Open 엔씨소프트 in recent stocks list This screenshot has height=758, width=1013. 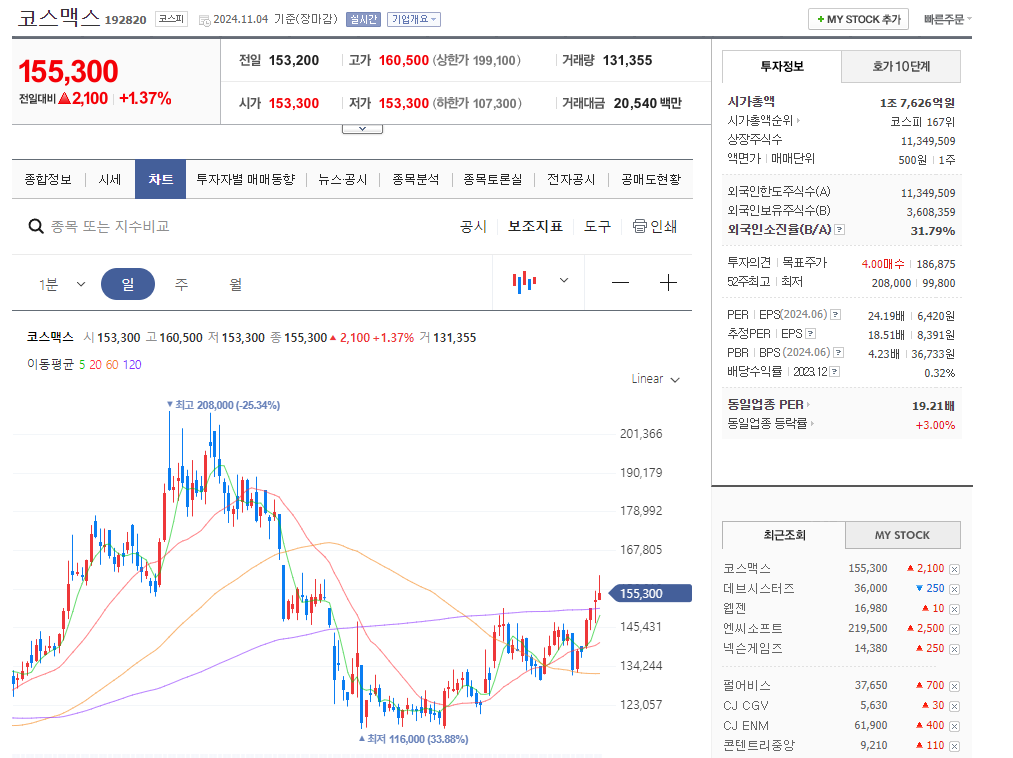[753, 628]
